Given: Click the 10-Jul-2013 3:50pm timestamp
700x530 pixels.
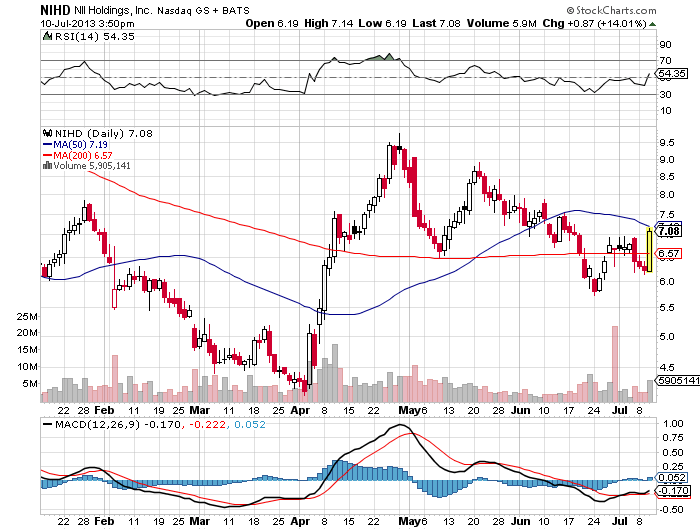Looking at the screenshot, I should pos(87,24).
